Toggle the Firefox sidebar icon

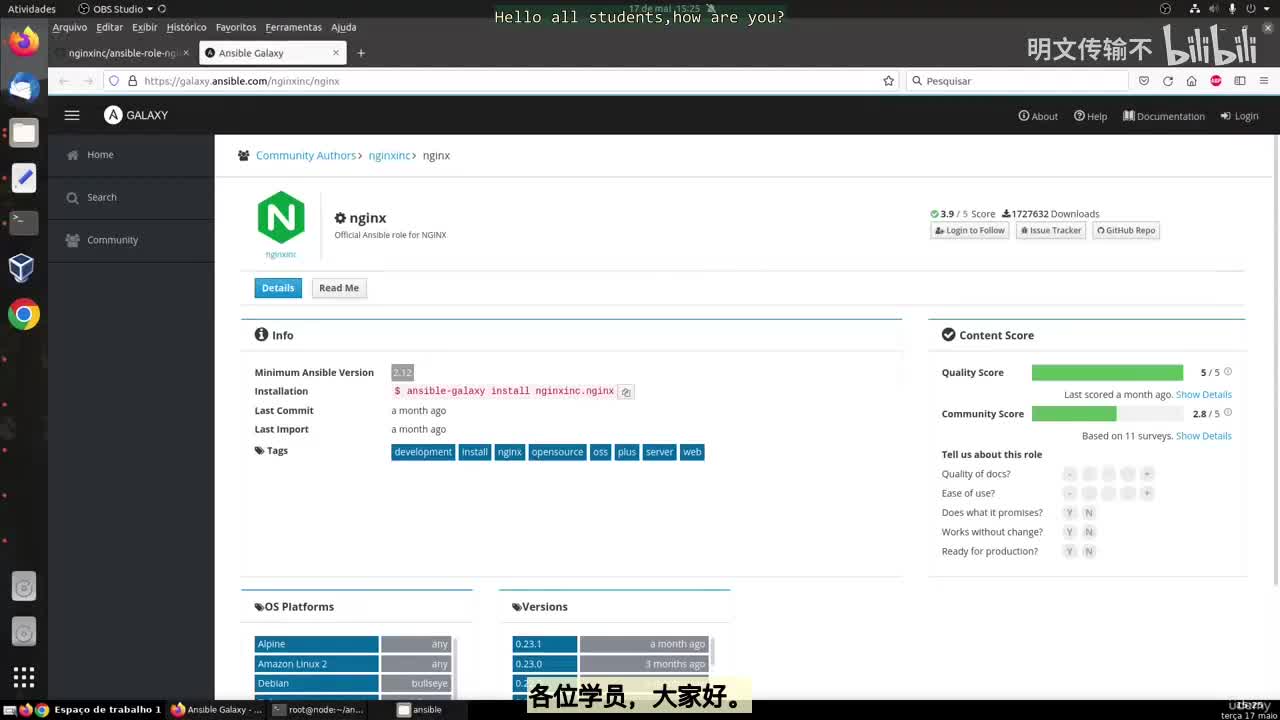click(x=1240, y=81)
